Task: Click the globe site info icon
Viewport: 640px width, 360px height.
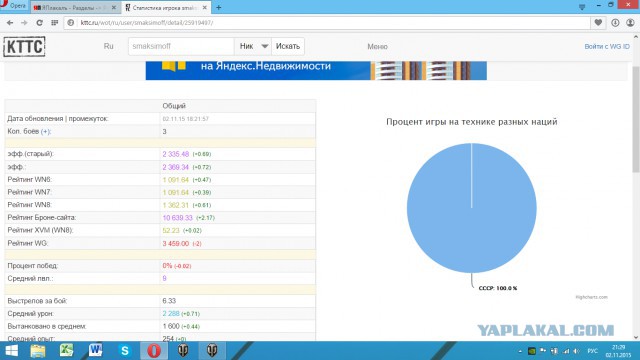Action: (x=71, y=23)
